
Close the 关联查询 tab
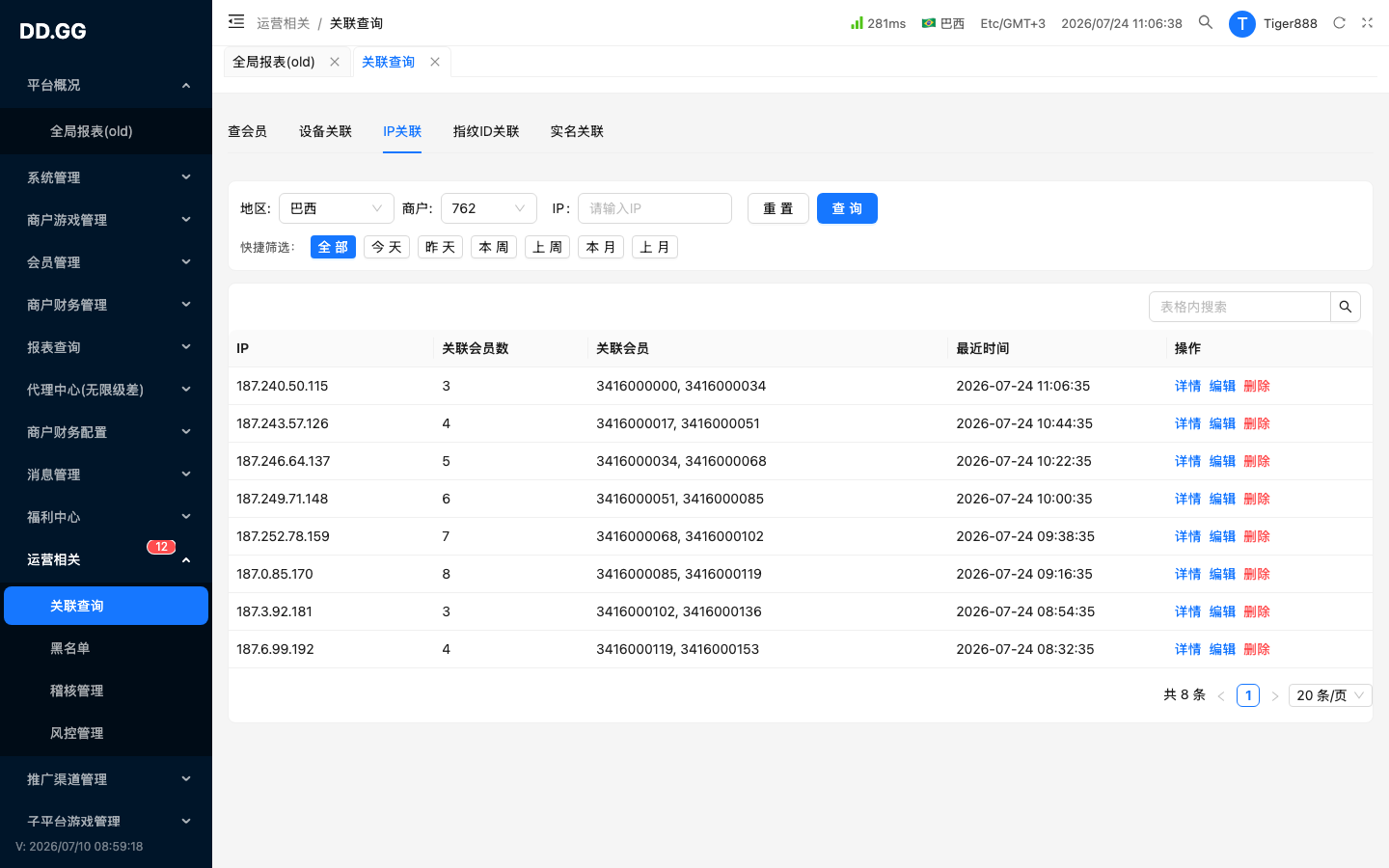click(x=435, y=62)
